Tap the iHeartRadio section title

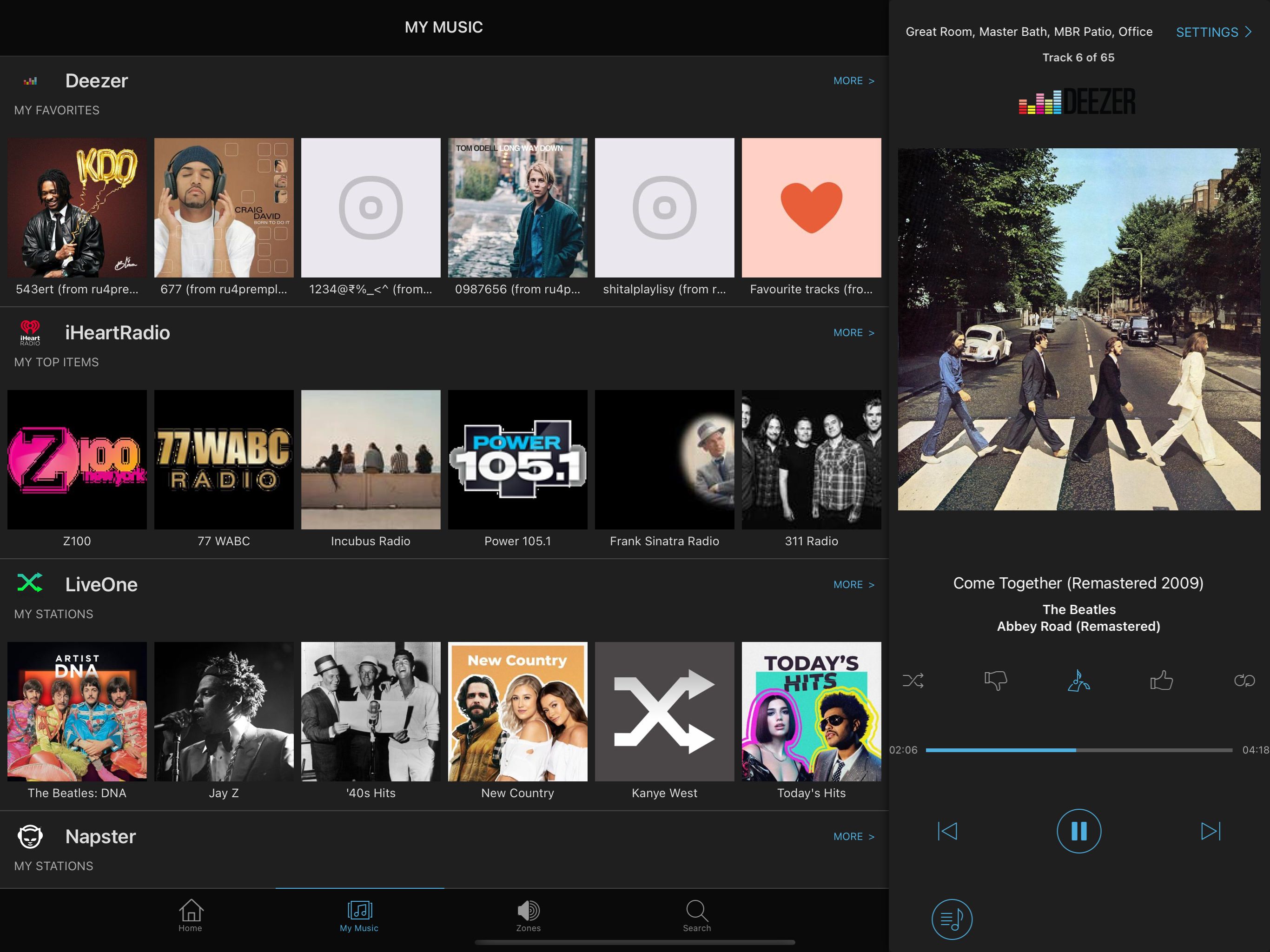(x=118, y=333)
